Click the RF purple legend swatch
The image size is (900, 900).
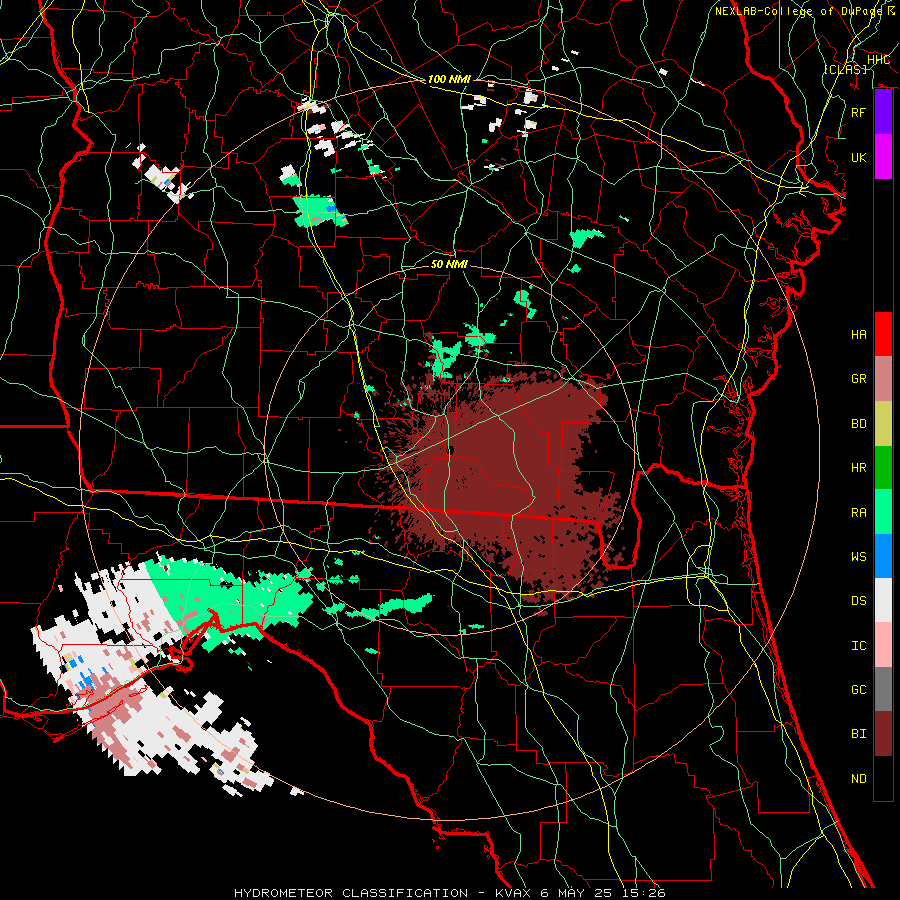883,112
